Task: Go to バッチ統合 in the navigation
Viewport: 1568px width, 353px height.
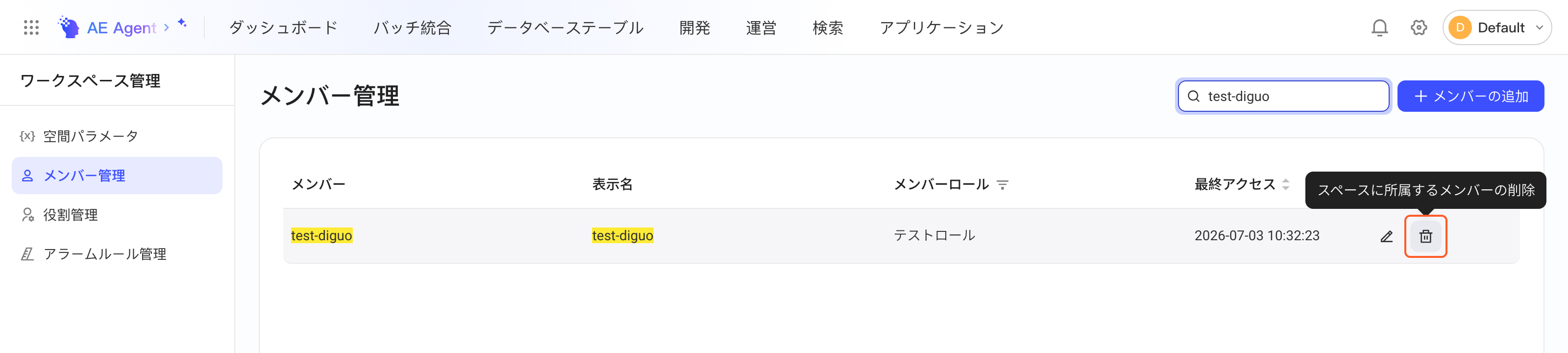Action: click(x=412, y=28)
